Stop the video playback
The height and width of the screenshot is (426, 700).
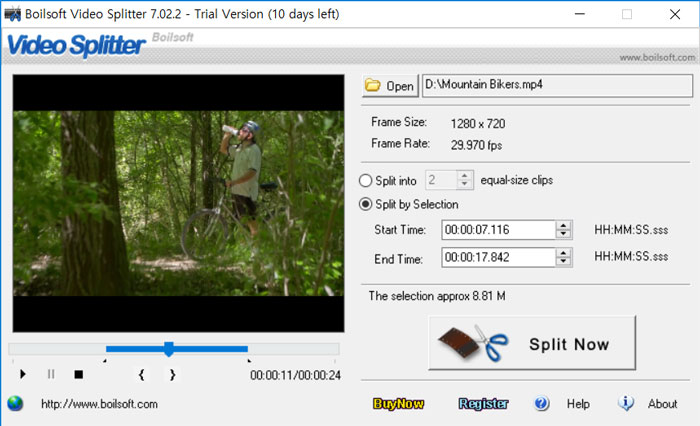(x=79, y=374)
